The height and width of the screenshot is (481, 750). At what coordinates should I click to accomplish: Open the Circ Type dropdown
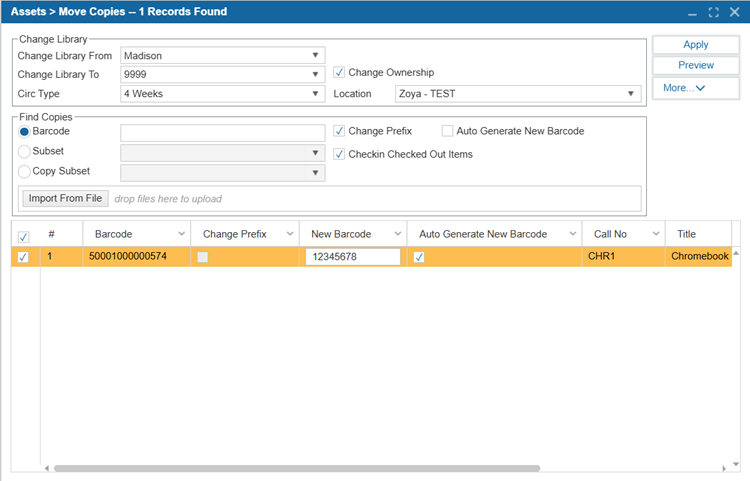[315, 94]
